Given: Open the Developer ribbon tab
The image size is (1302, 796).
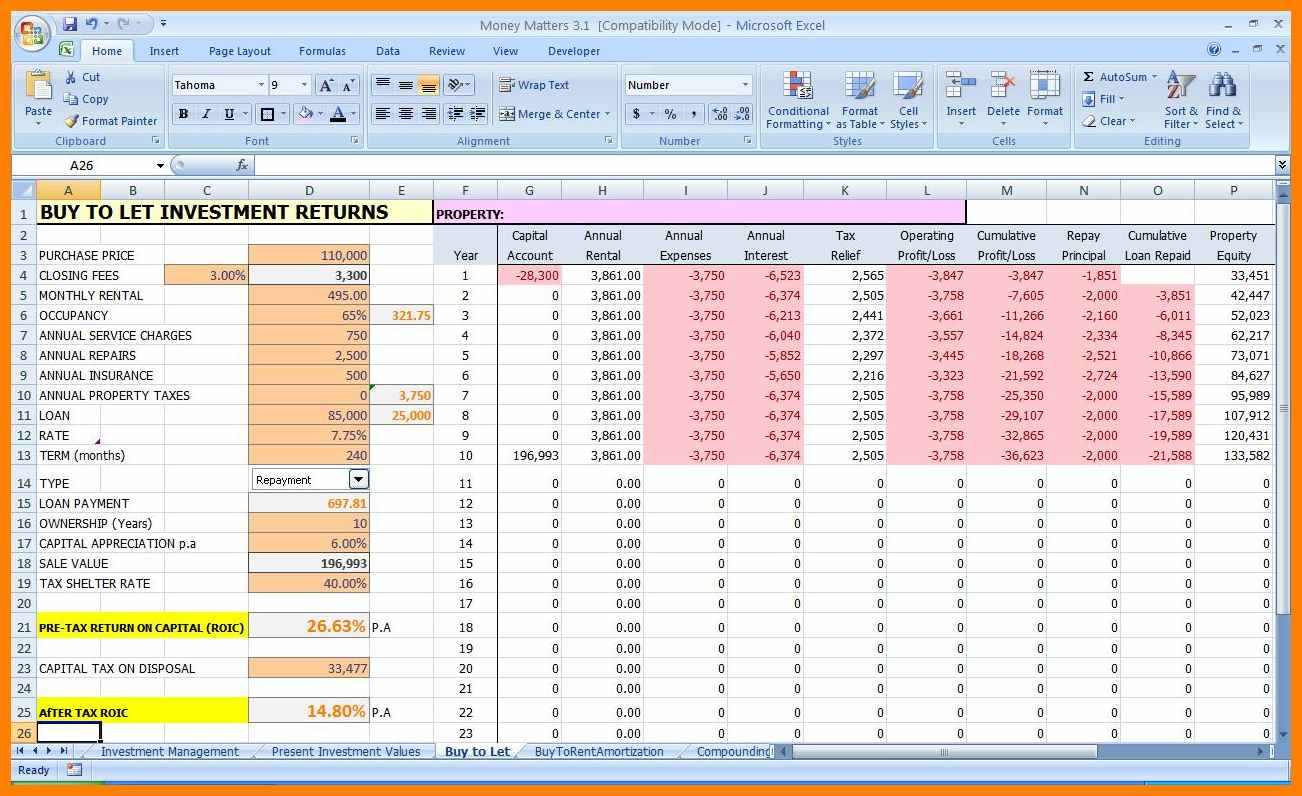Looking at the screenshot, I should pos(573,50).
